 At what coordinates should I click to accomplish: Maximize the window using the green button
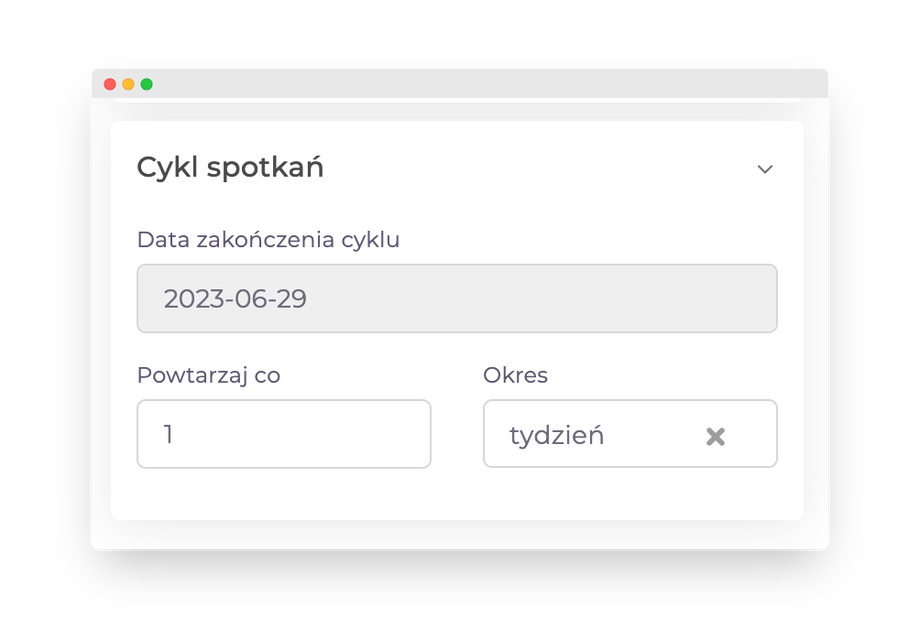[146, 84]
